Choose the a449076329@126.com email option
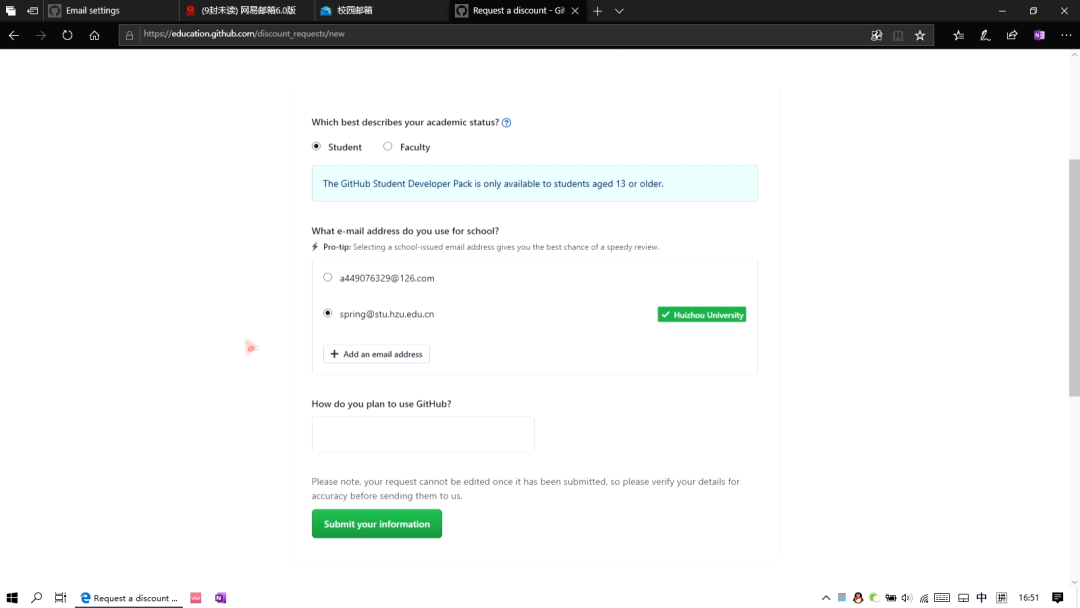This screenshot has width=1080, height=608. pyautogui.click(x=327, y=277)
